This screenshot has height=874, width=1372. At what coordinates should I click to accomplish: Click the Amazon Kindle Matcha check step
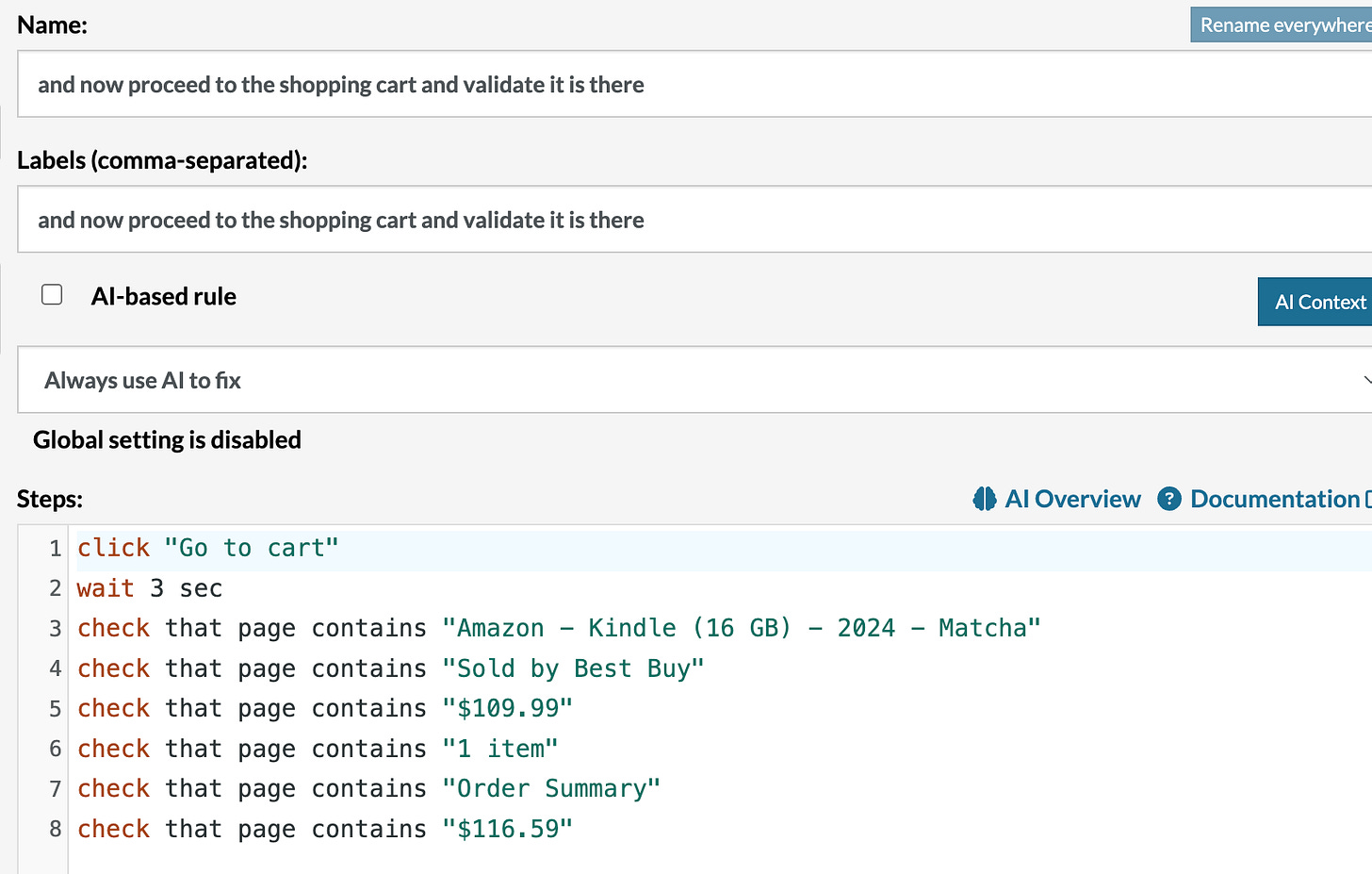coord(559,629)
